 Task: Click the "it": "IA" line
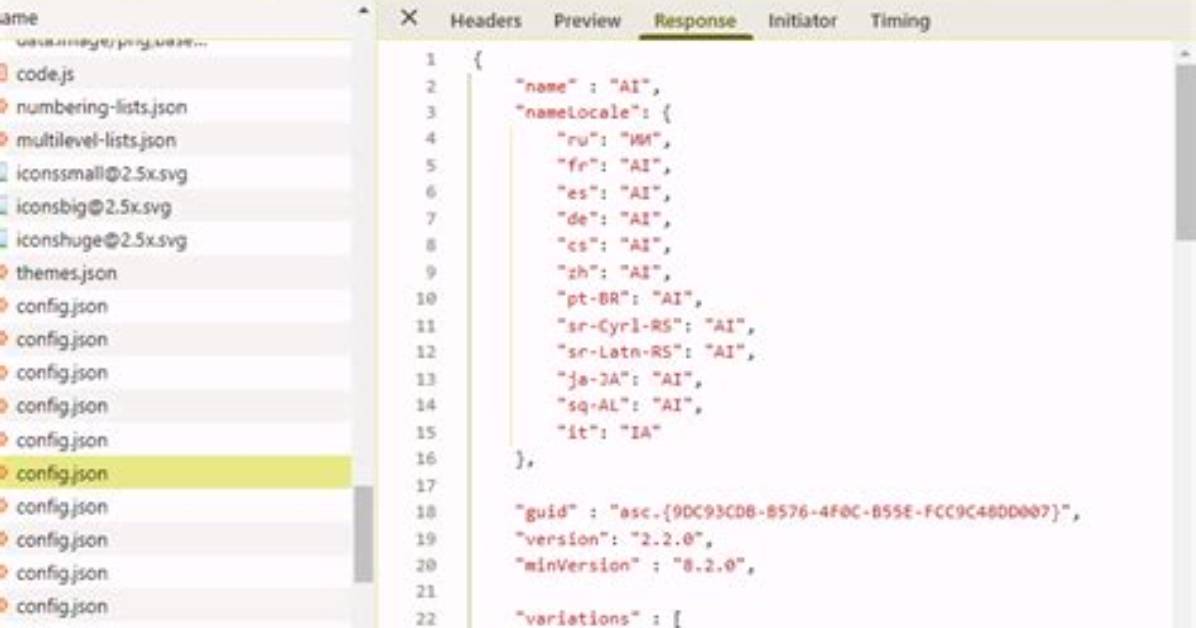click(x=609, y=433)
